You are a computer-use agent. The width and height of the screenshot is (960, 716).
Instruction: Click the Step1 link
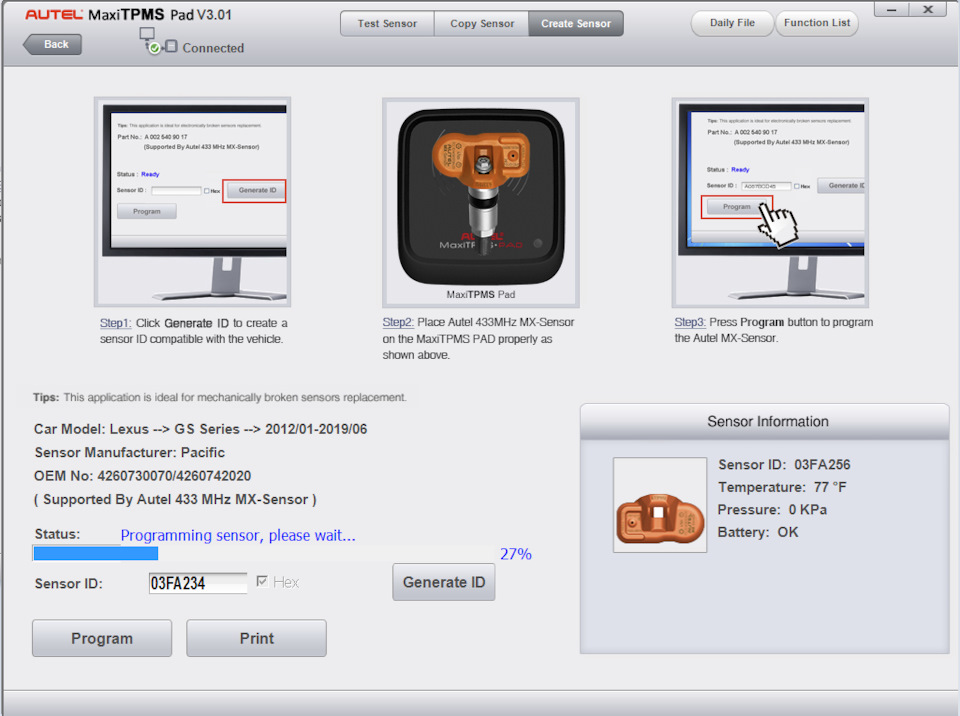click(115, 323)
